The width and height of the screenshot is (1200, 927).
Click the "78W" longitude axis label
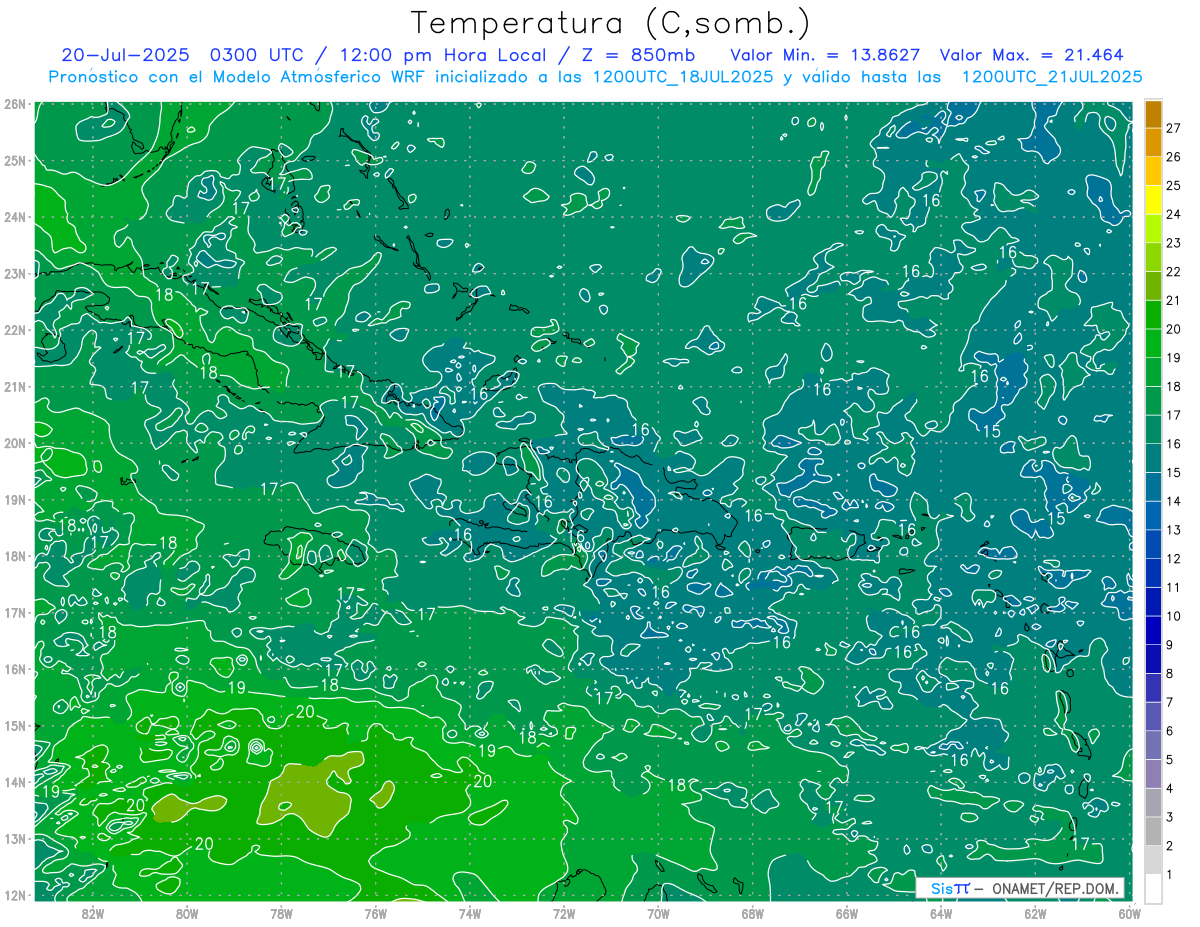(x=281, y=913)
